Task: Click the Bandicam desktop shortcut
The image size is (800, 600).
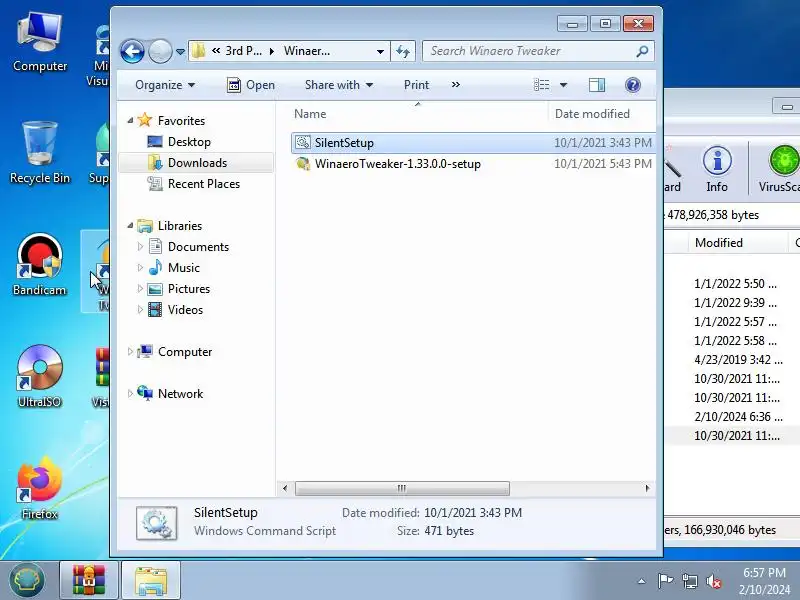Action: click(x=40, y=265)
